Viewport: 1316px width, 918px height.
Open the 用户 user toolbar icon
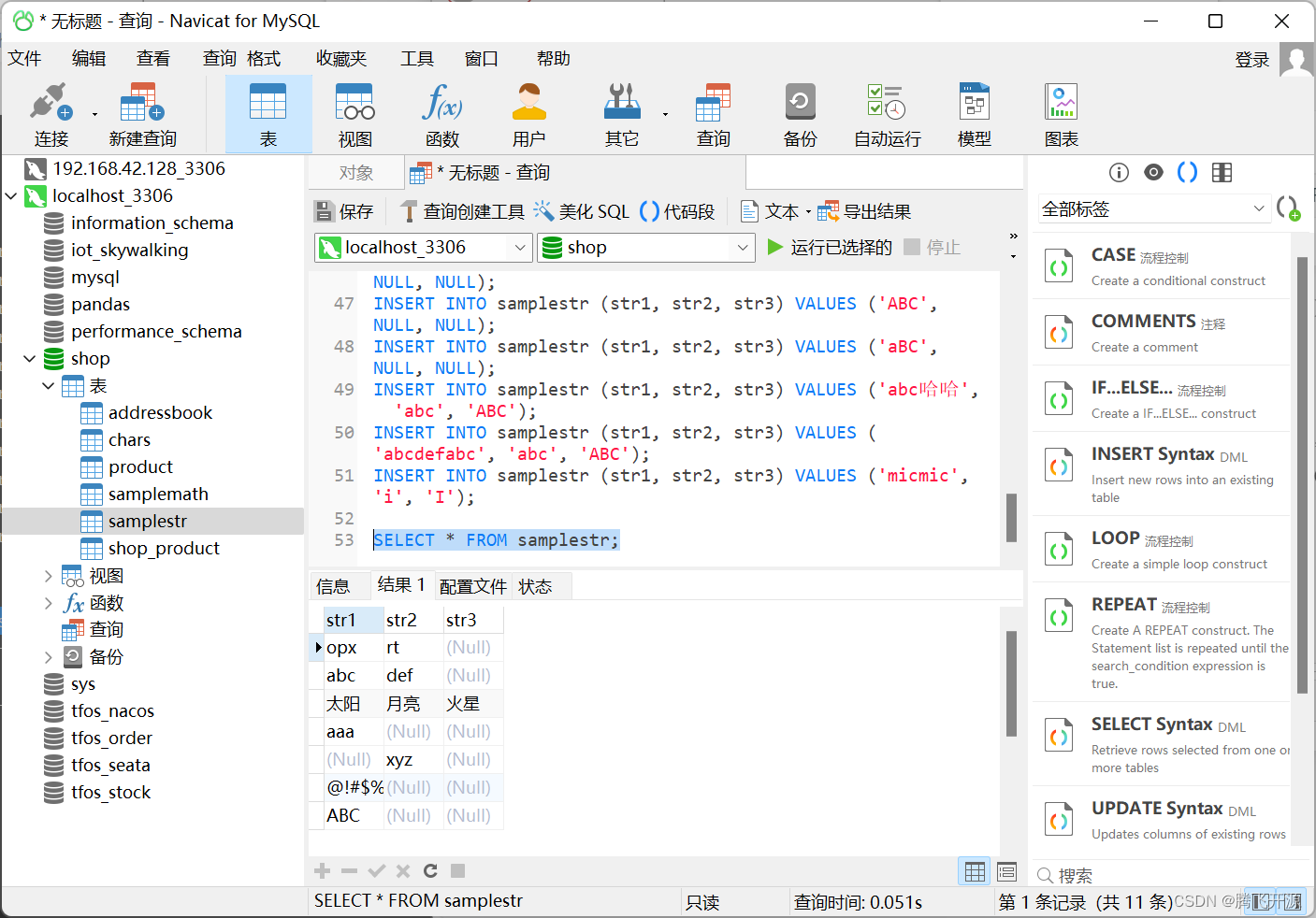529,114
